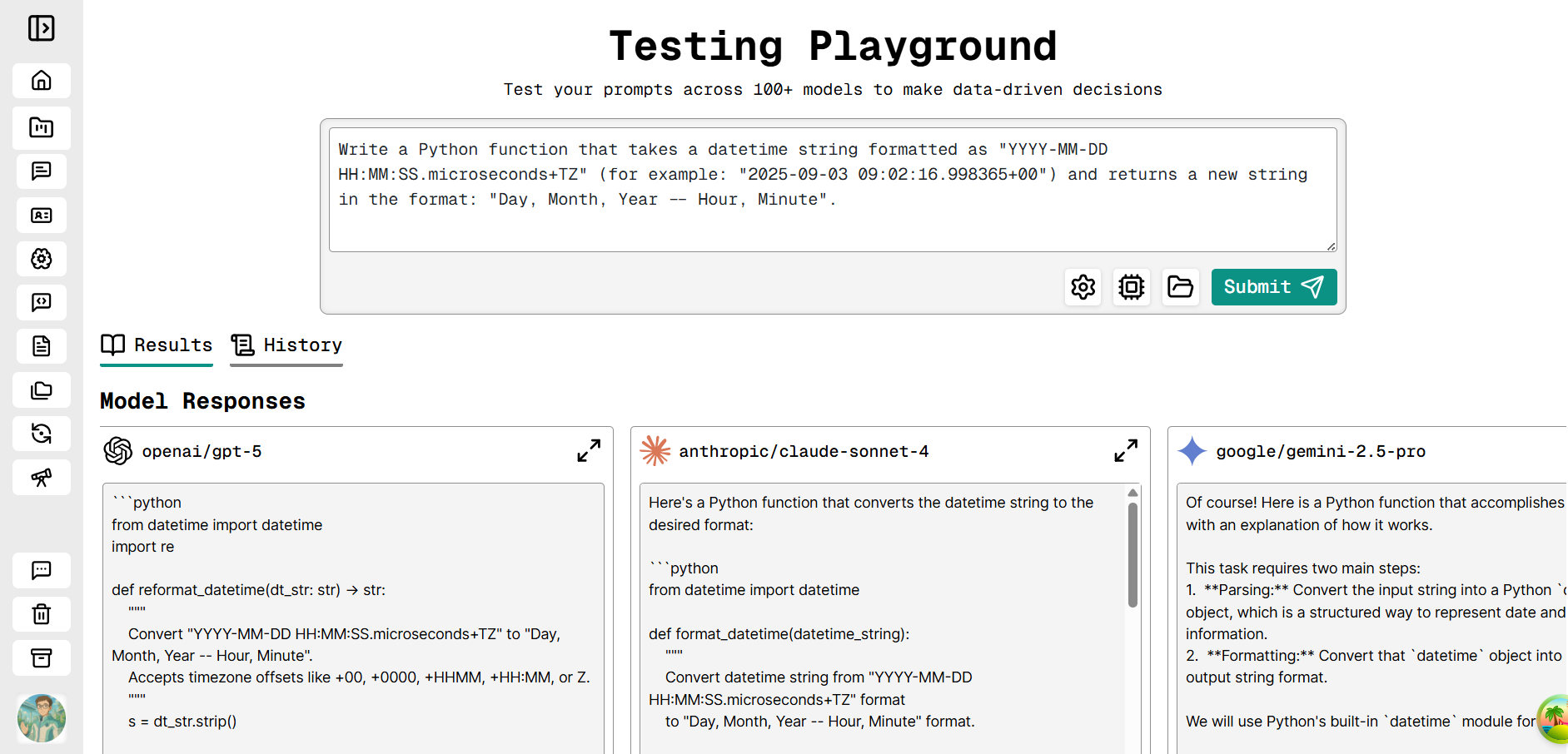Switch to the History tab

click(286, 345)
